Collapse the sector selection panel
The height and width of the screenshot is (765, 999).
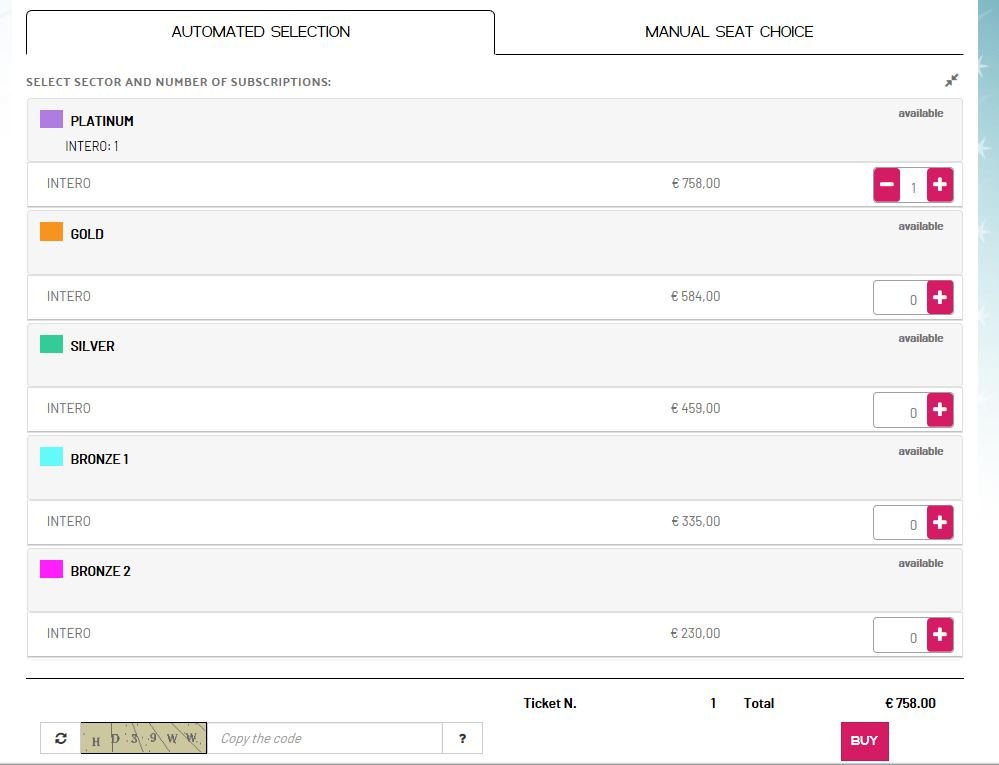951,80
